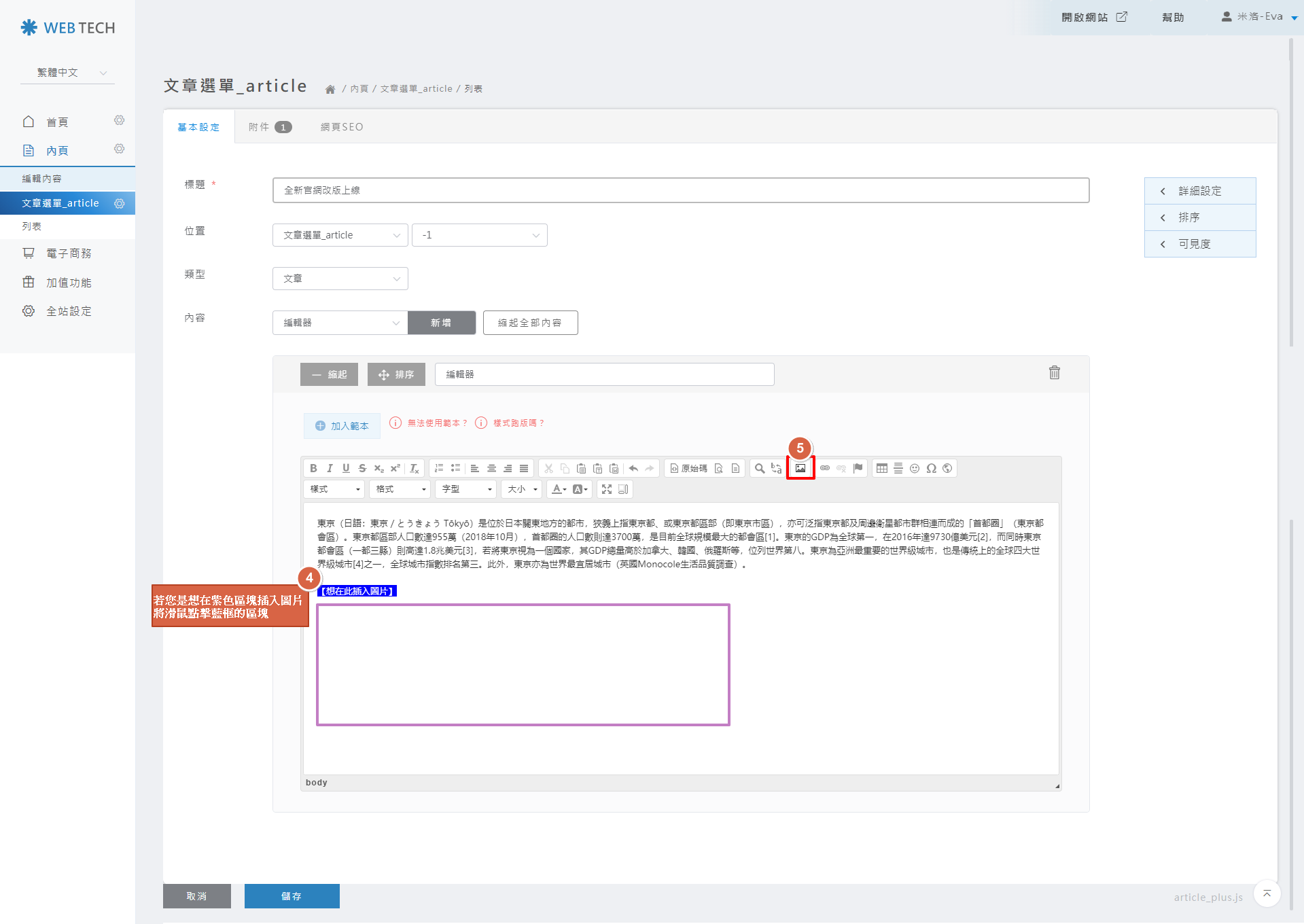1304x924 pixels.
Task: Click the insert image icon in editor toolbar
Action: (x=800, y=468)
